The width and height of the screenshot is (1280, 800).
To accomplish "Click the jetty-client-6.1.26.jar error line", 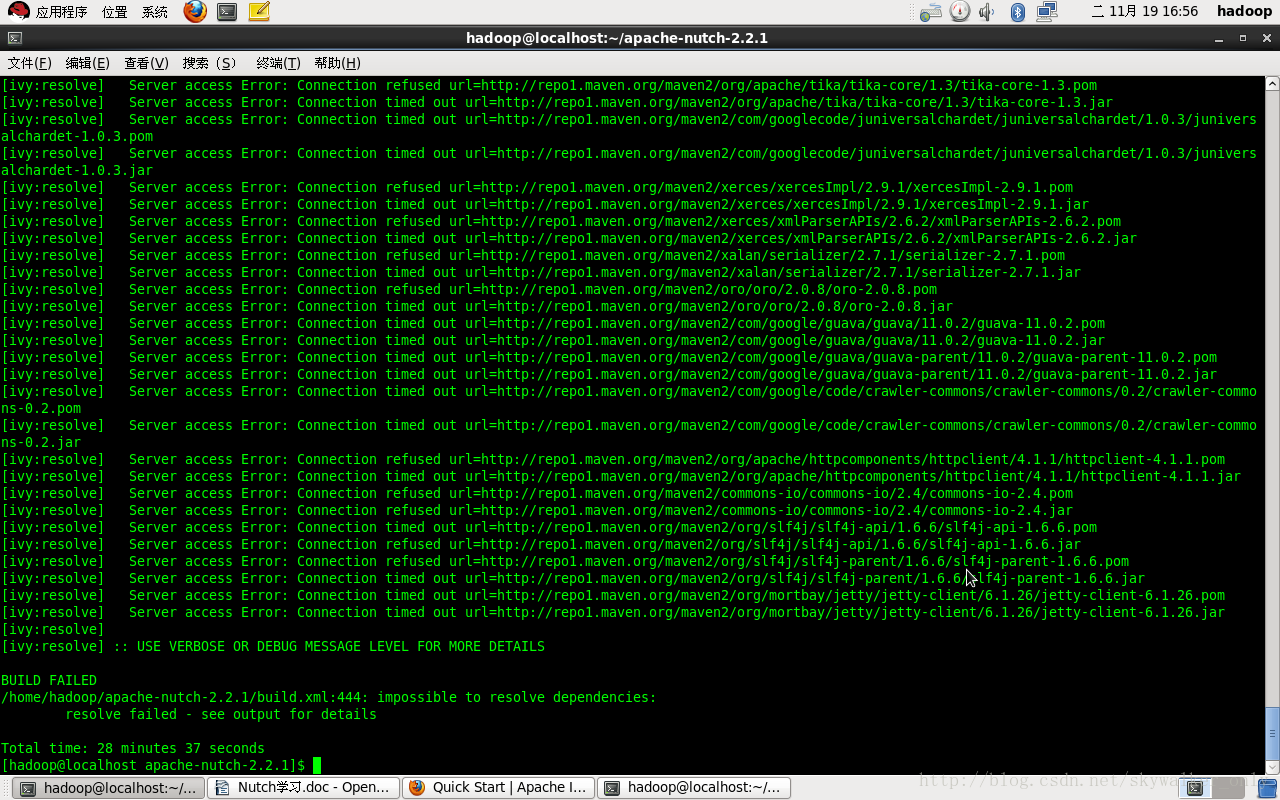I will pos(613,613).
